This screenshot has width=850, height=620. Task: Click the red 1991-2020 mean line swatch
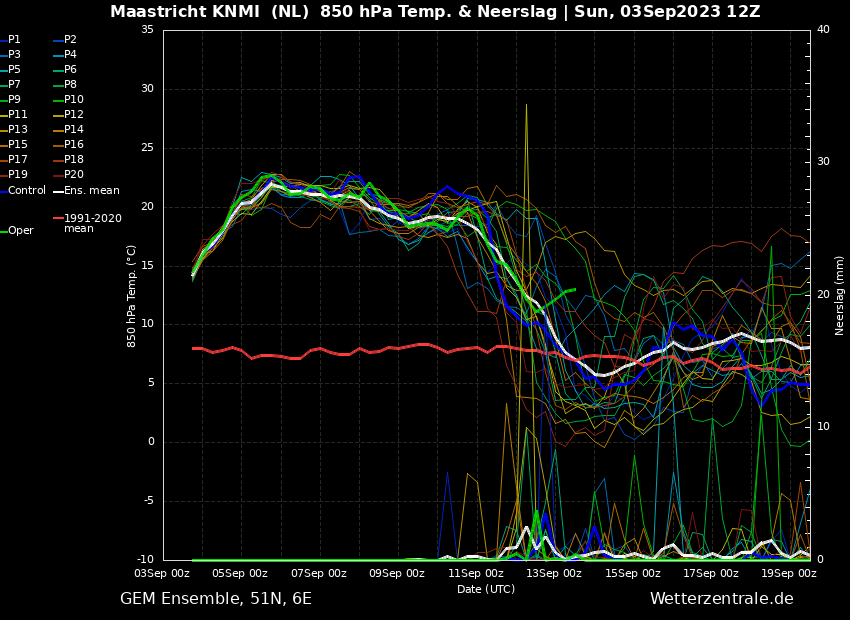pyautogui.click(x=58, y=218)
